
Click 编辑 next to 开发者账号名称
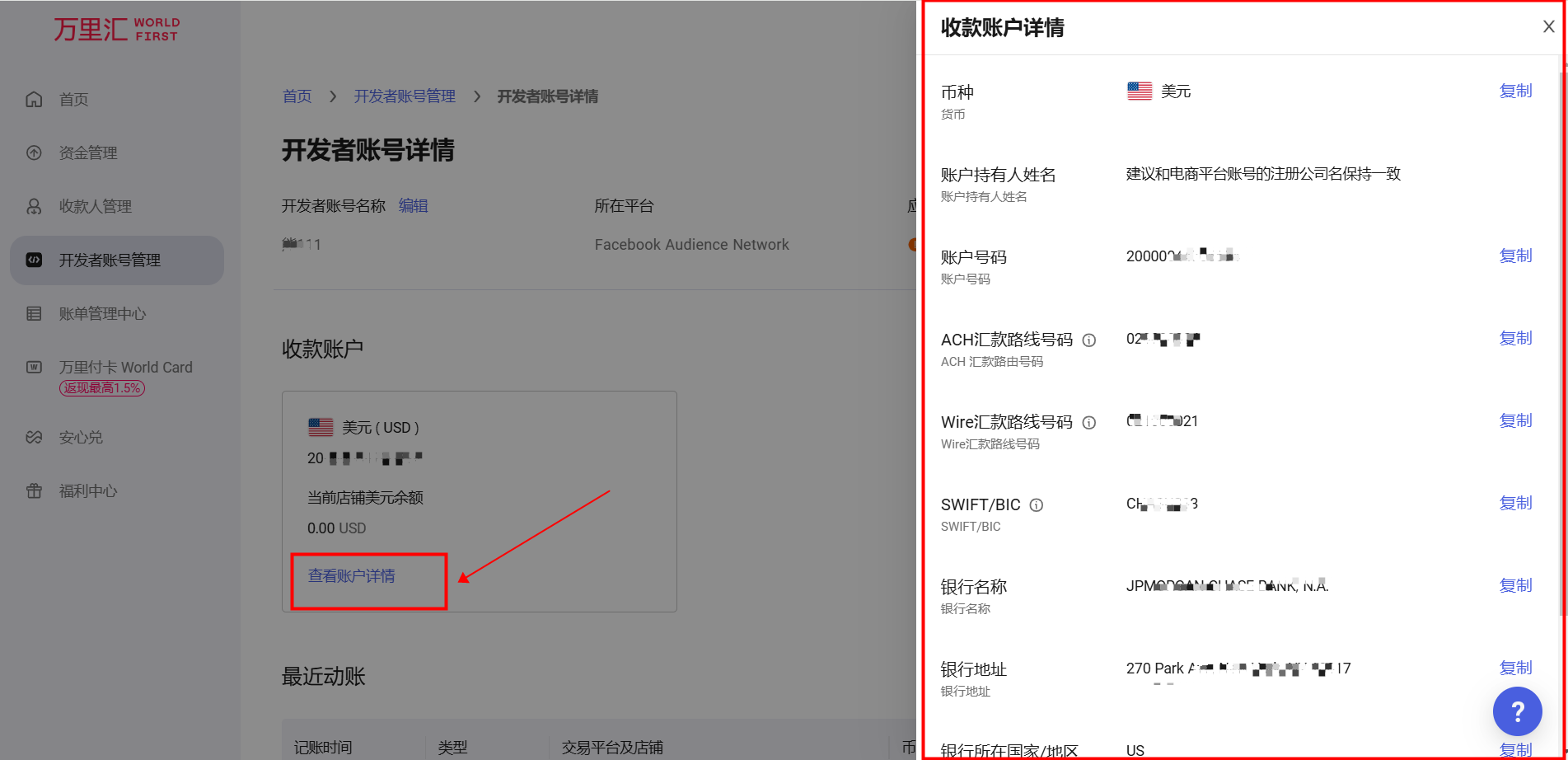tap(413, 205)
